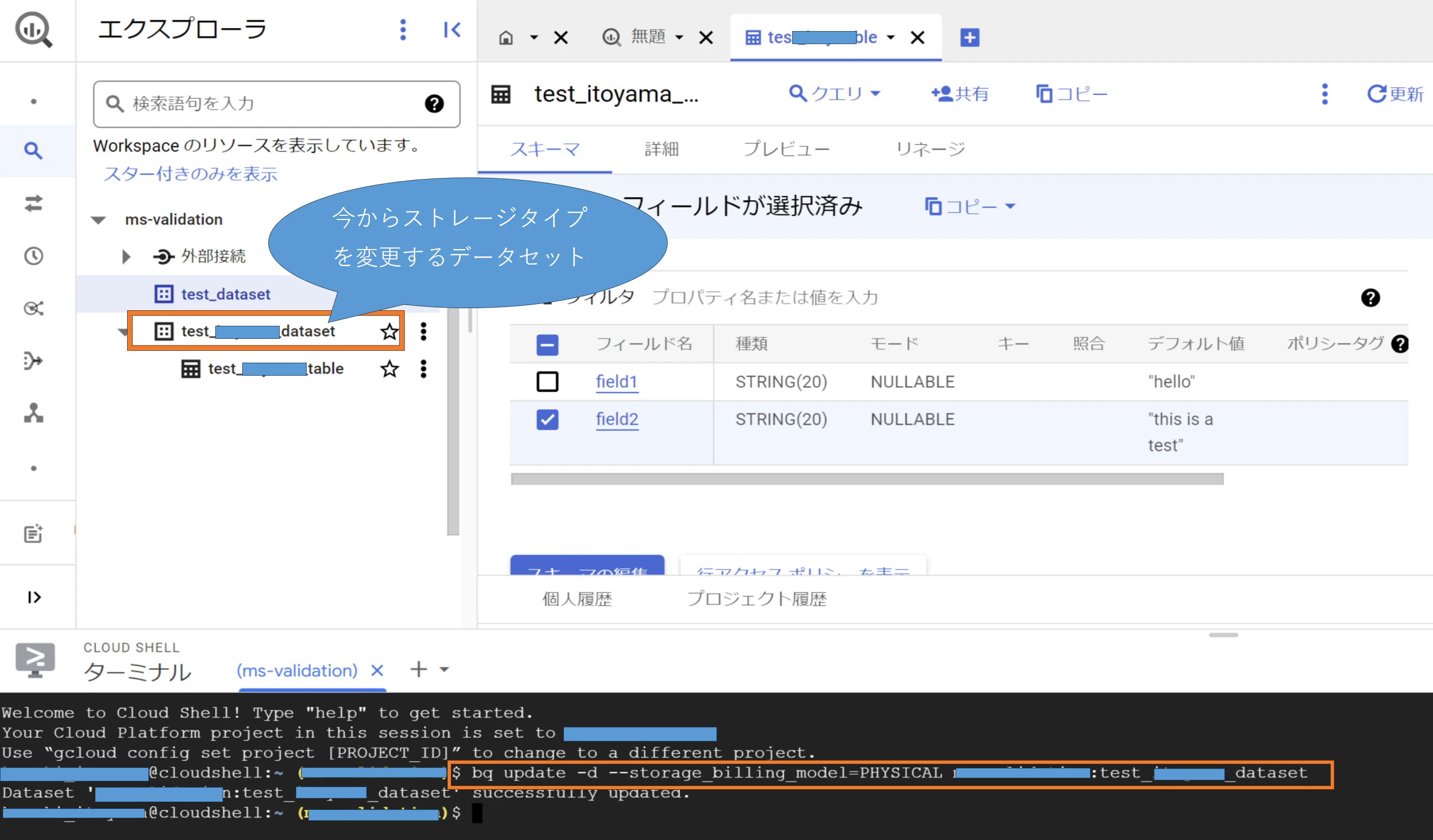Image resolution: width=1433 pixels, height=840 pixels.
Task: Click show starred only (スター付きのみを表示) link
Action: tap(190, 174)
